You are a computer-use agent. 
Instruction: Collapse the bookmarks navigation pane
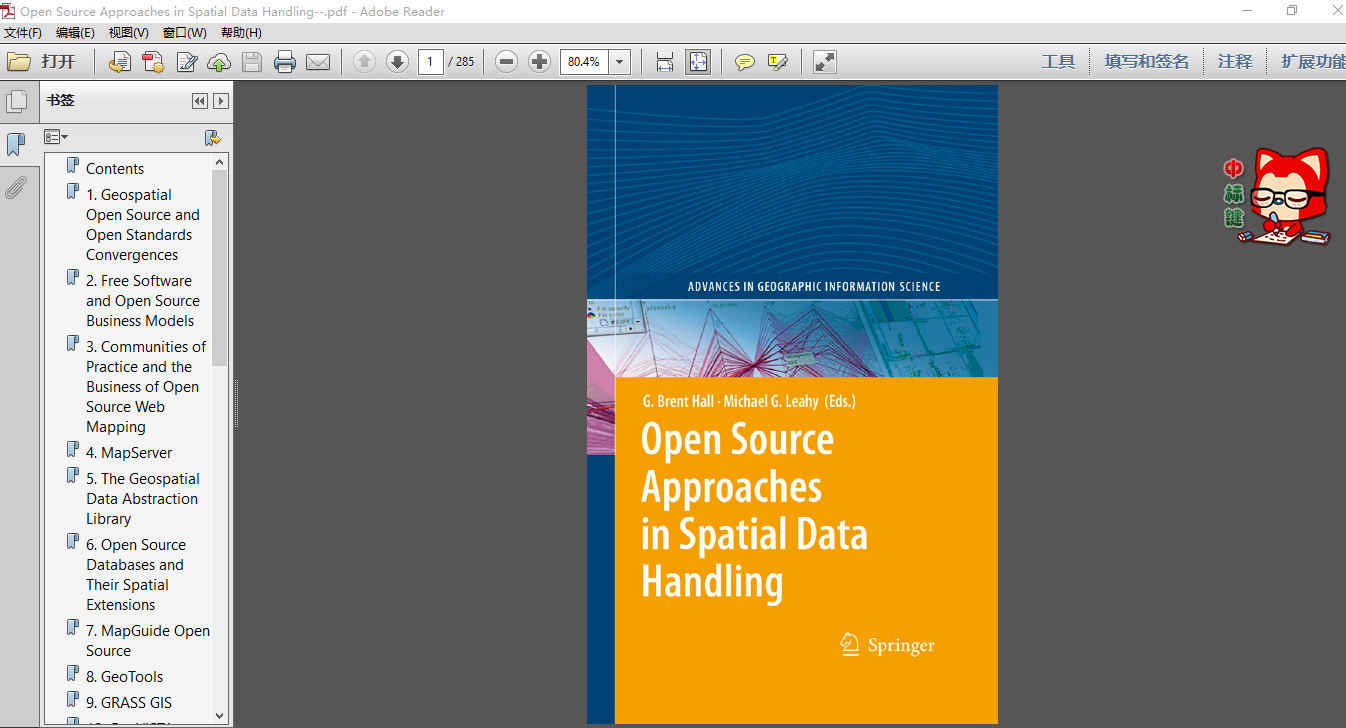click(x=200, y=101)
